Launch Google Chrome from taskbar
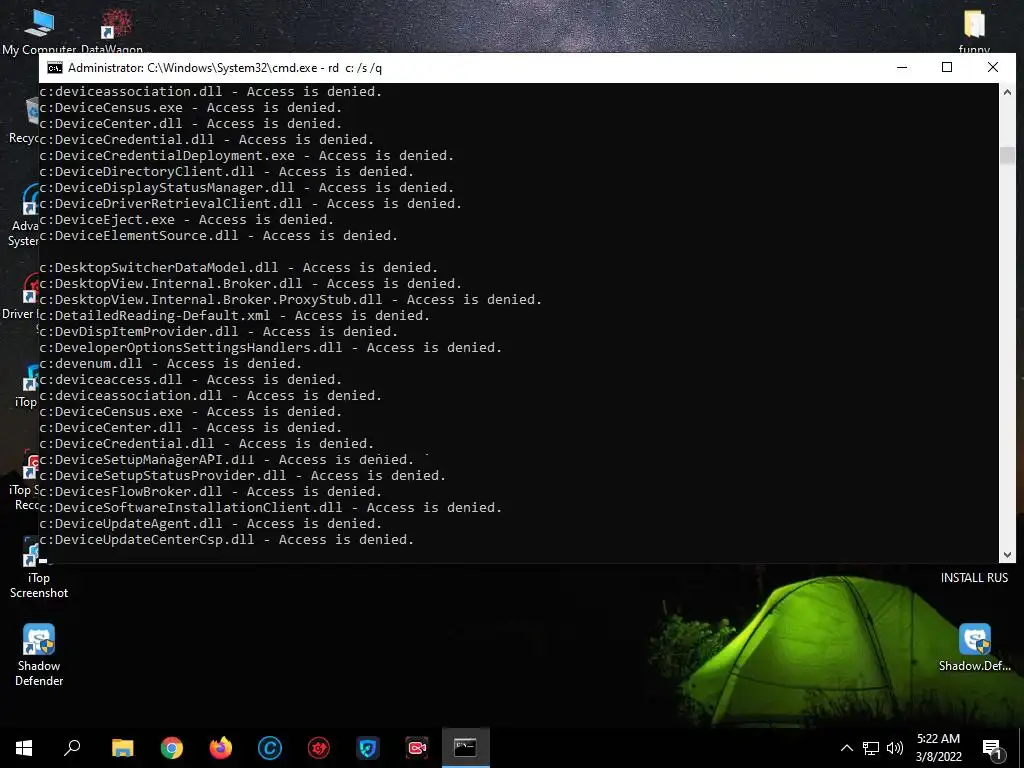This screenshot has height=768, width=1024. point(172,748)
